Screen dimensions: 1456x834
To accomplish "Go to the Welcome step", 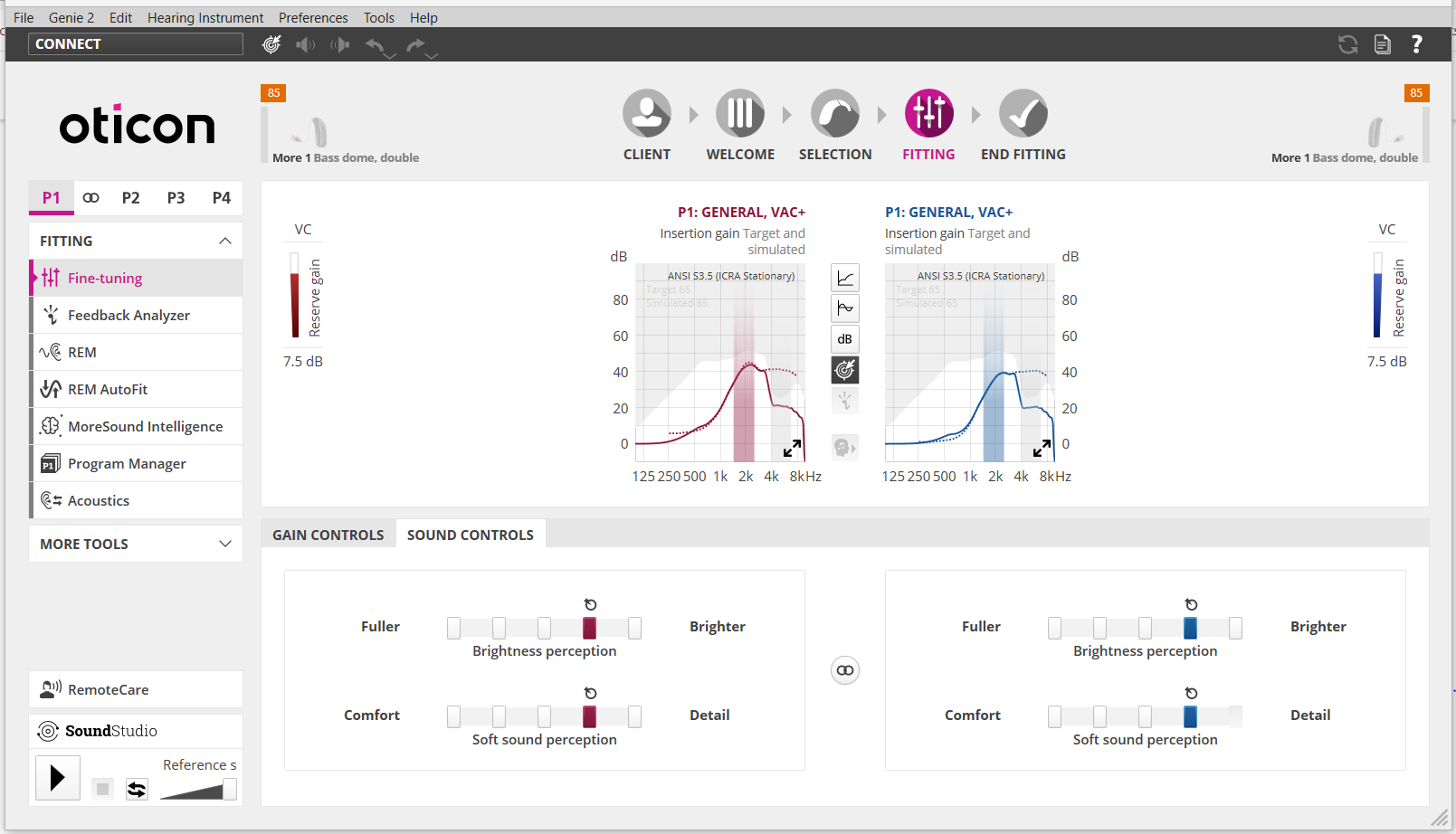I will (x=740, y=126).
